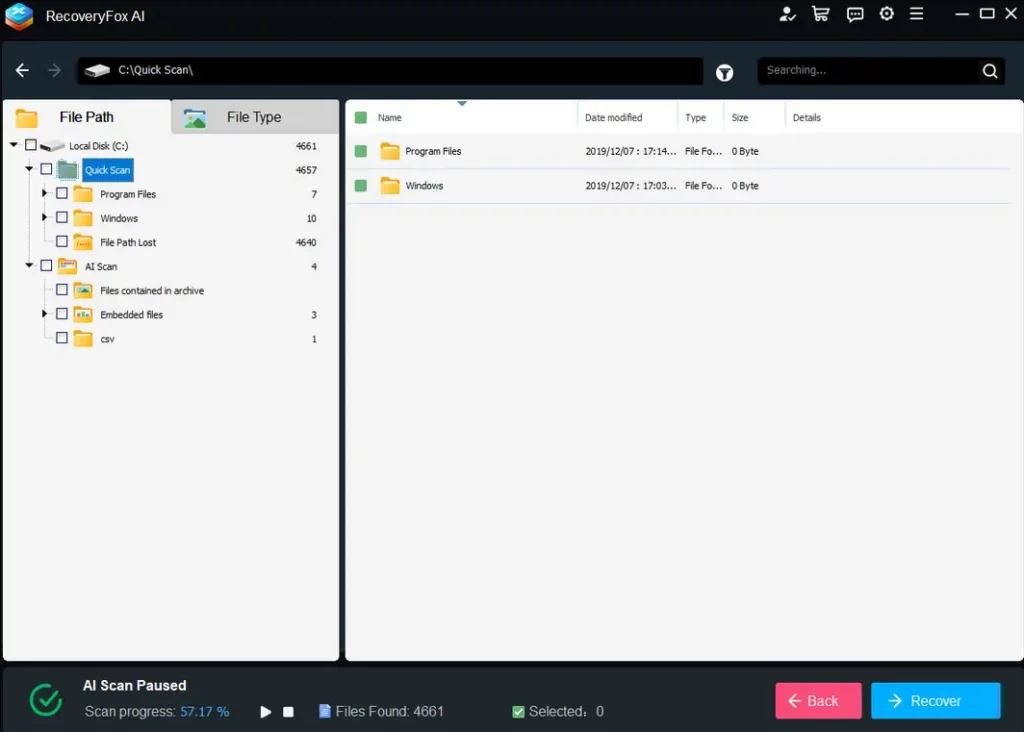Screen dimensions: 1024x732
Task: Expand the Embedded files tree node
Action: tap(45, 314)
